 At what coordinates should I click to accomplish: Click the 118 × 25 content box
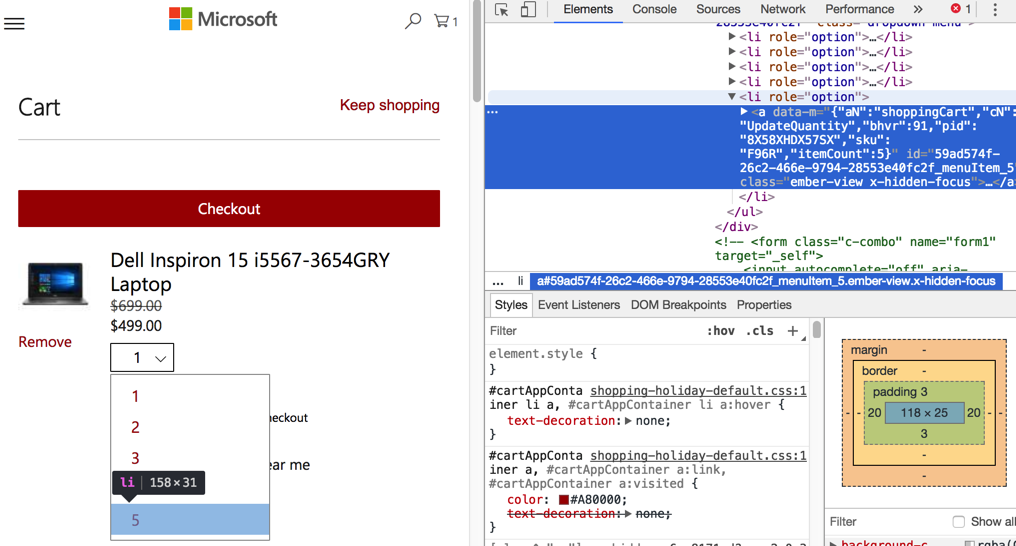pos(923,413)
